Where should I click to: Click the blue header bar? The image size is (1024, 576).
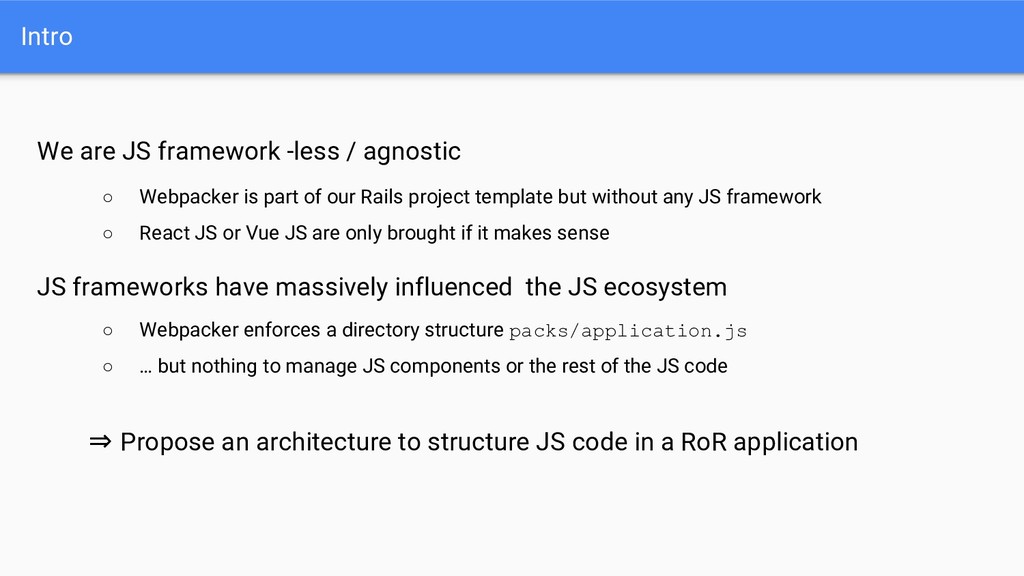pyautogui.click(x=512, y=37)
